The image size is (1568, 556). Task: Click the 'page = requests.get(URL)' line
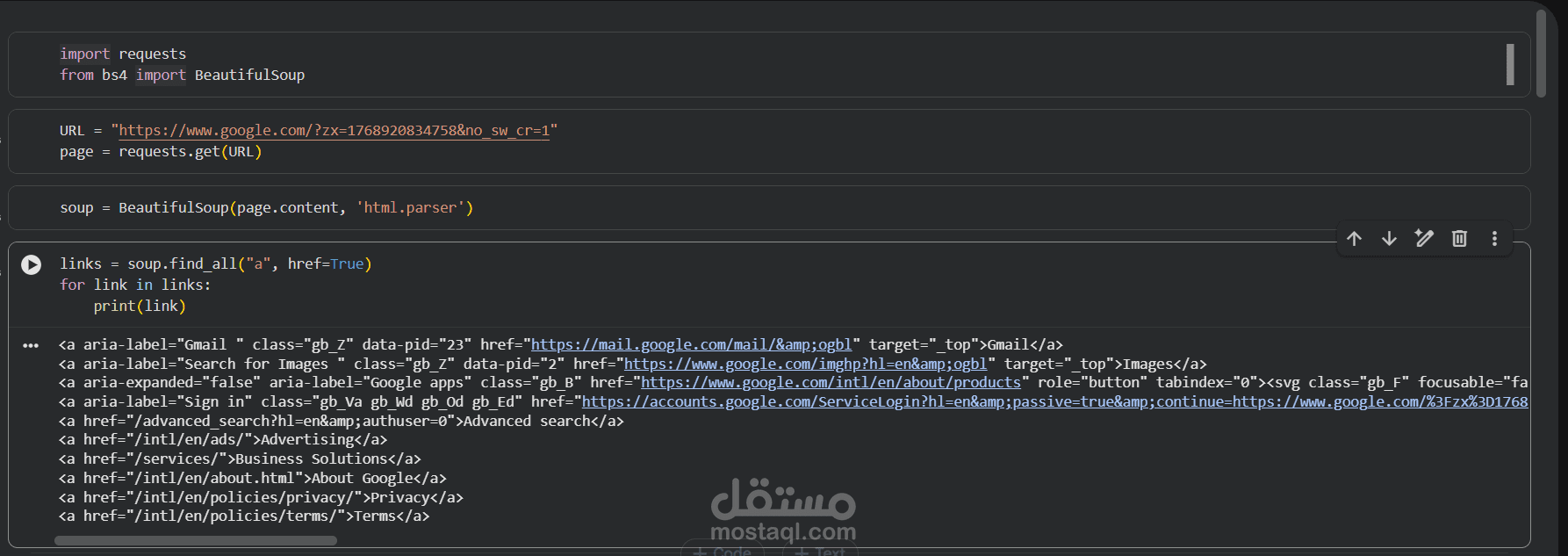[x=161, y=152]
